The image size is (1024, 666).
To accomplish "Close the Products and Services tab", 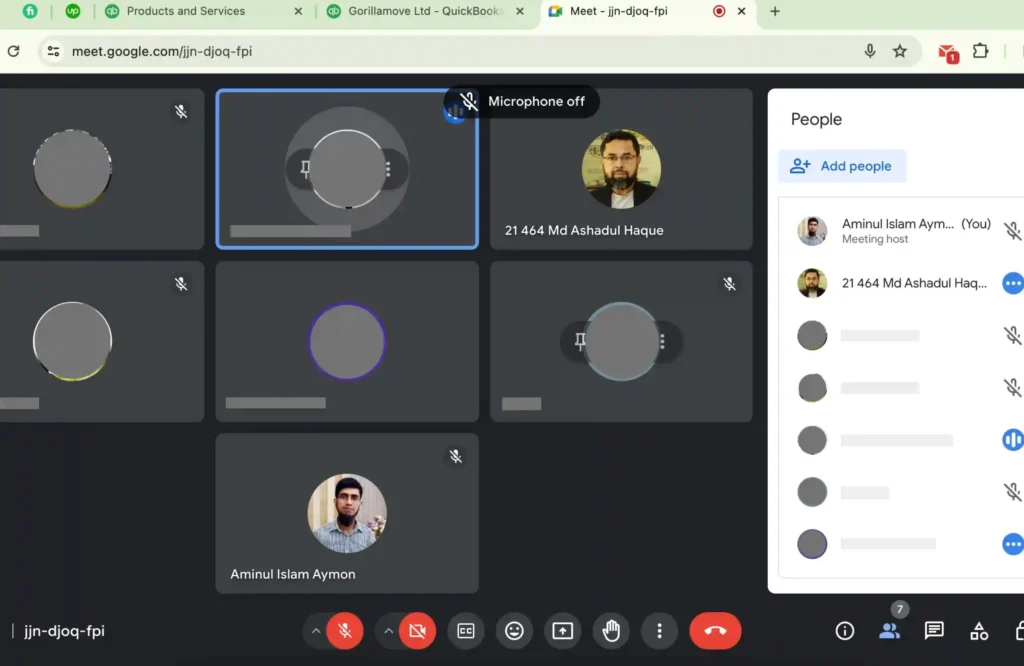I will tap(298, 11).
